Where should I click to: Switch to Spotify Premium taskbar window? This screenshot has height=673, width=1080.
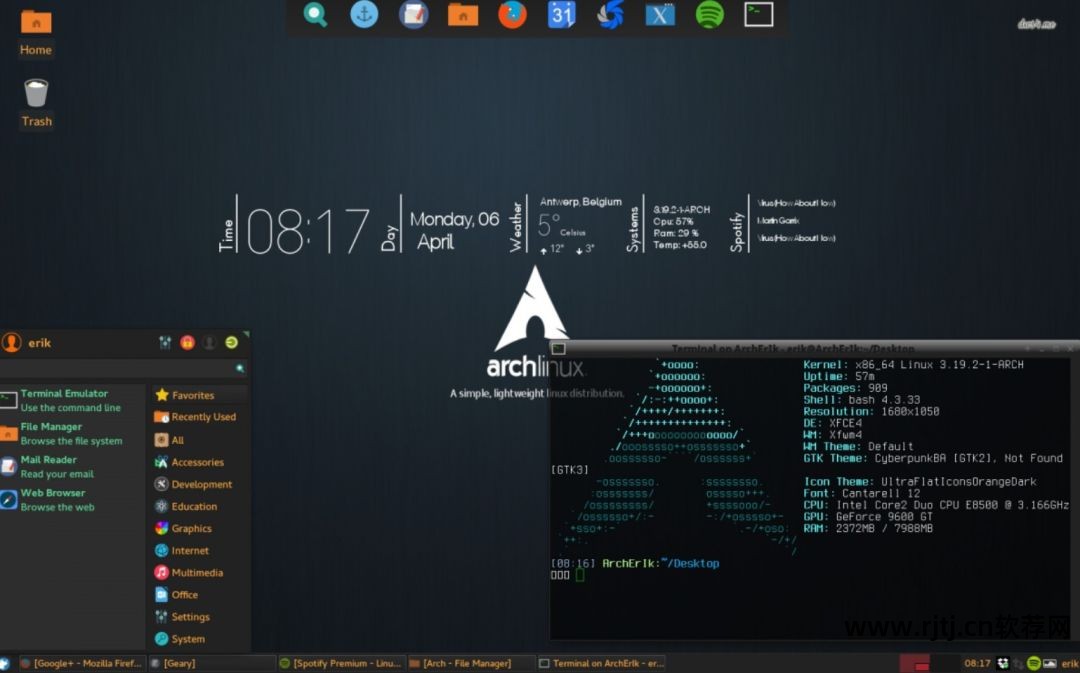(341, 663)
